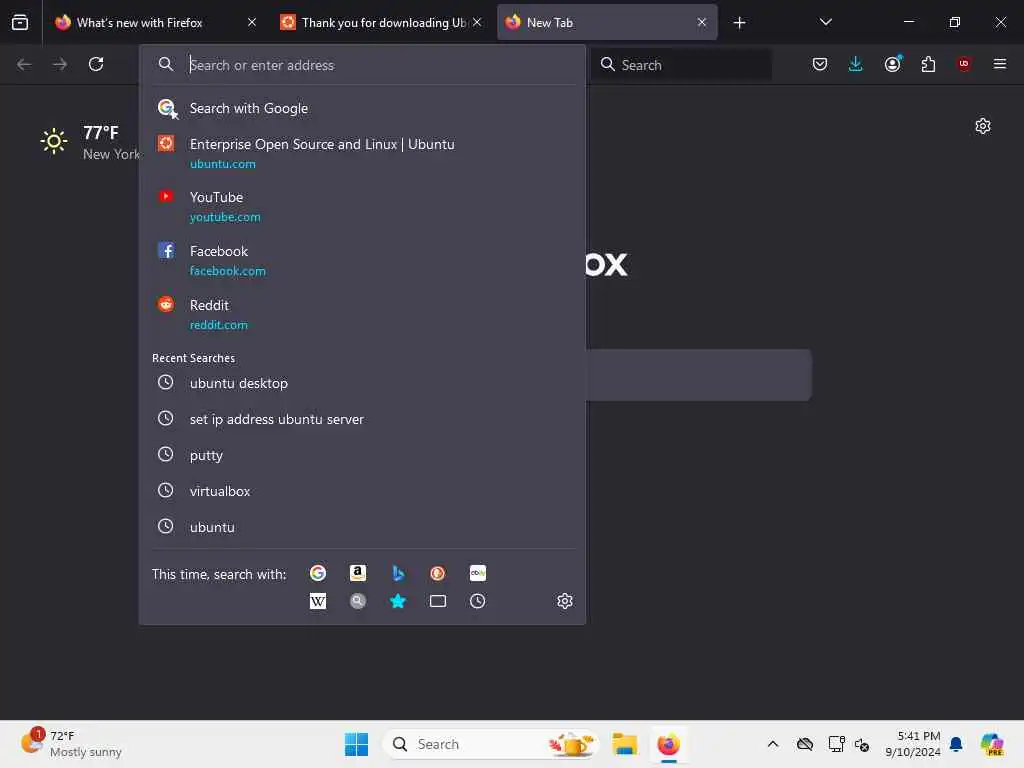Open the Extensions menu
This screenshot has height=768, width=1024.
click(x=928, y=64)
